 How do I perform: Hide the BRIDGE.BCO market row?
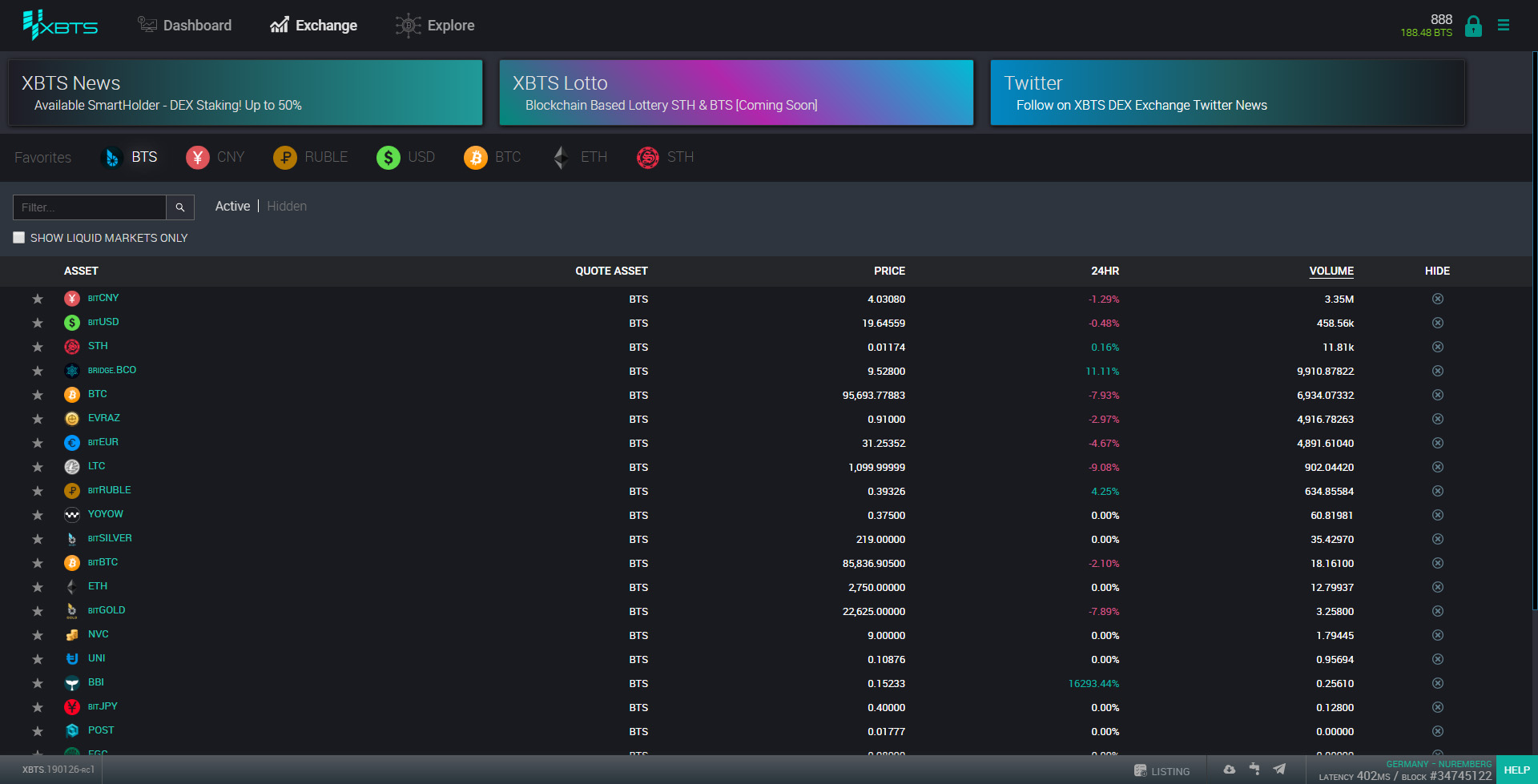point(1438,371)
